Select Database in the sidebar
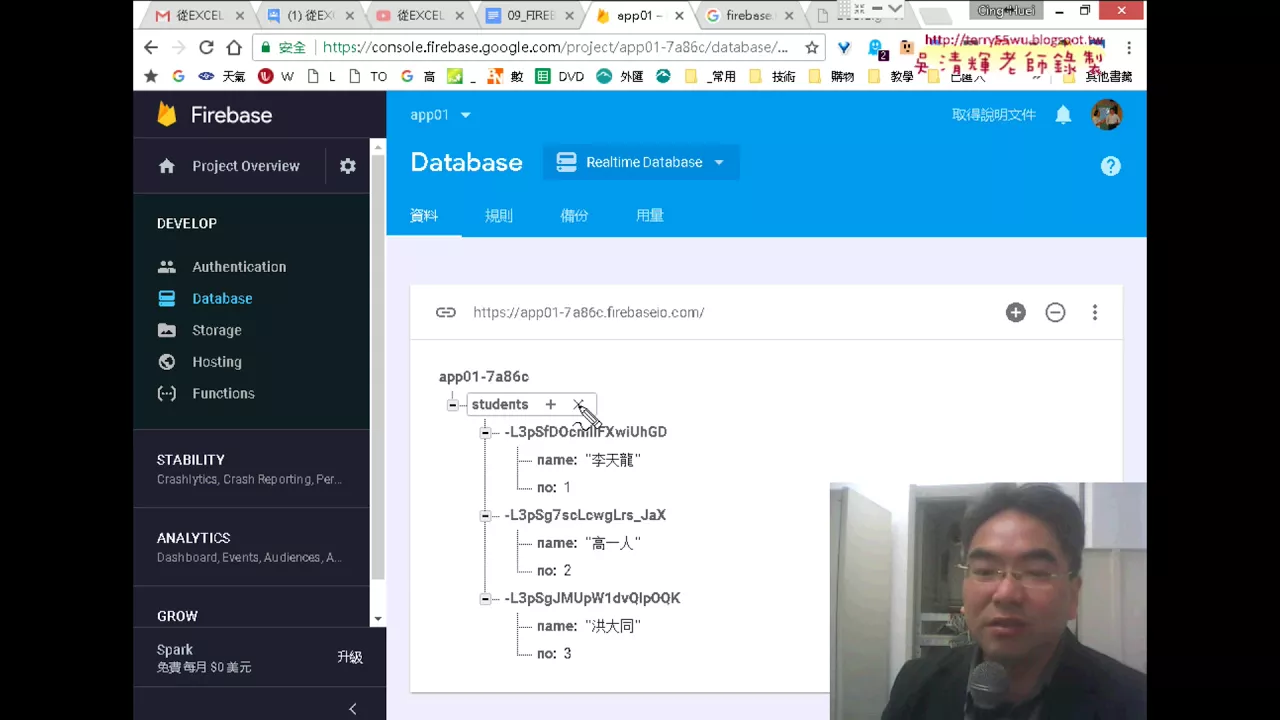Viewport: 1280px width, 720px height. (x=222, y=298)
